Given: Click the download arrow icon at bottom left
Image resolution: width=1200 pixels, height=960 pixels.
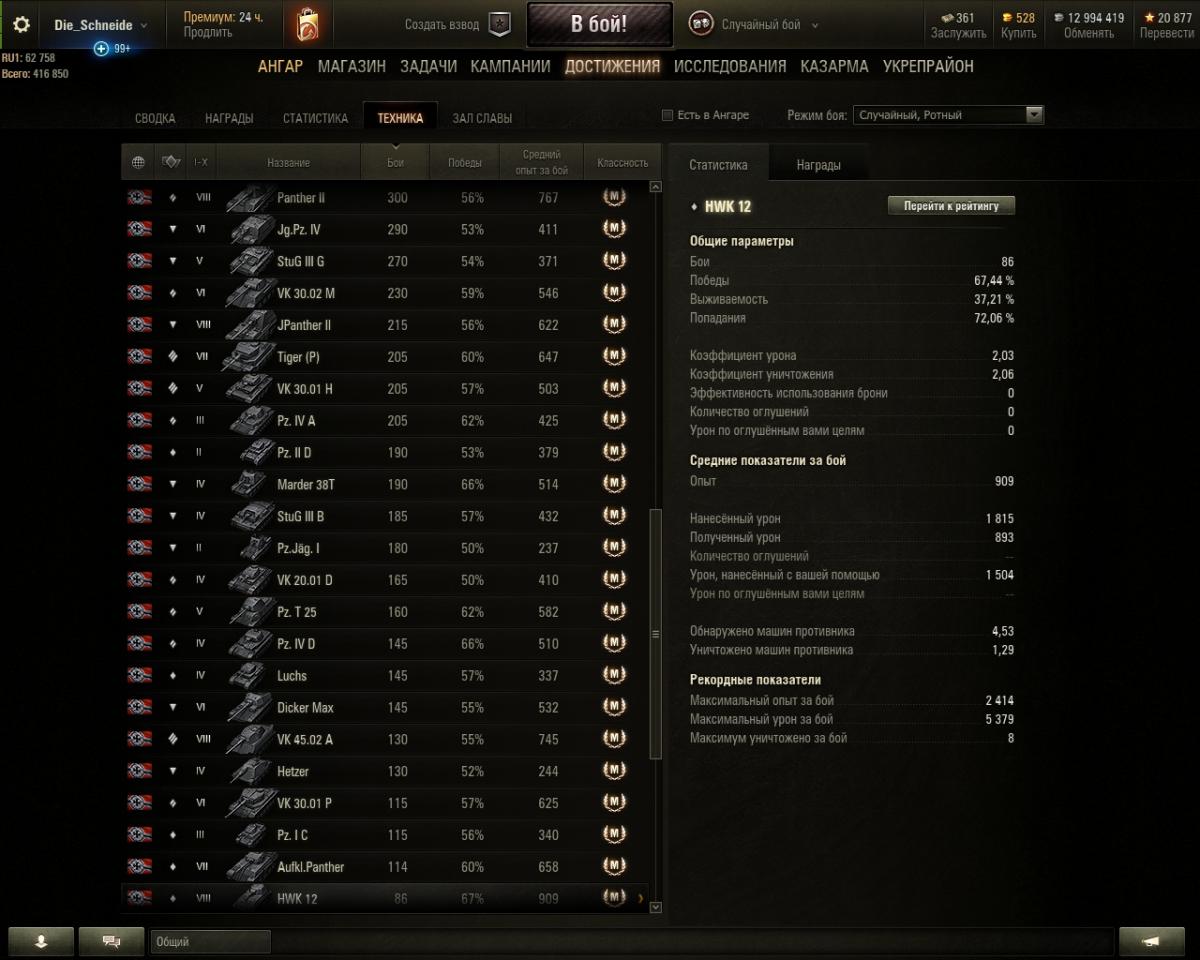Looking at the screenshot, I should point(41,941).
